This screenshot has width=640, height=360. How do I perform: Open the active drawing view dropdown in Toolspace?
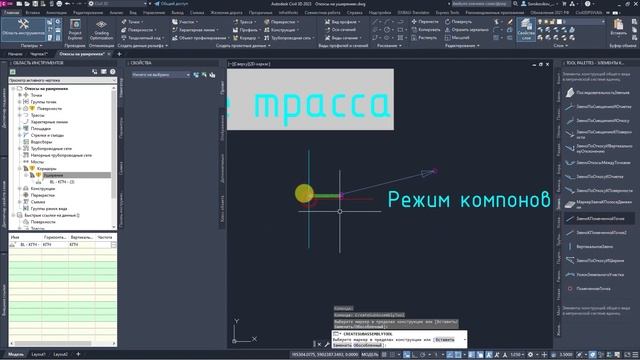[x=63, y=80]
